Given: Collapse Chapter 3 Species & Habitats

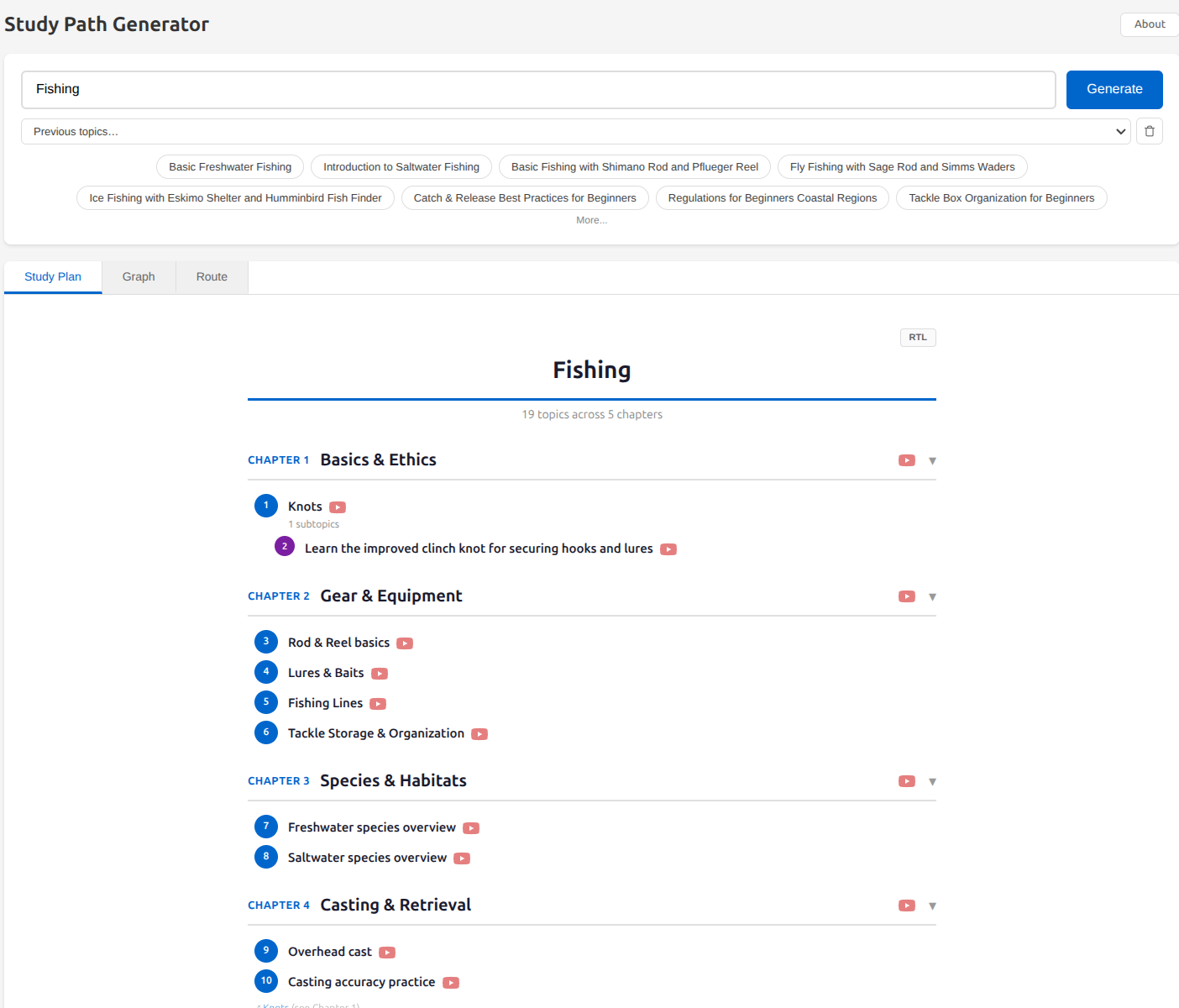Looking at the screenshot, I should (932, 781).
